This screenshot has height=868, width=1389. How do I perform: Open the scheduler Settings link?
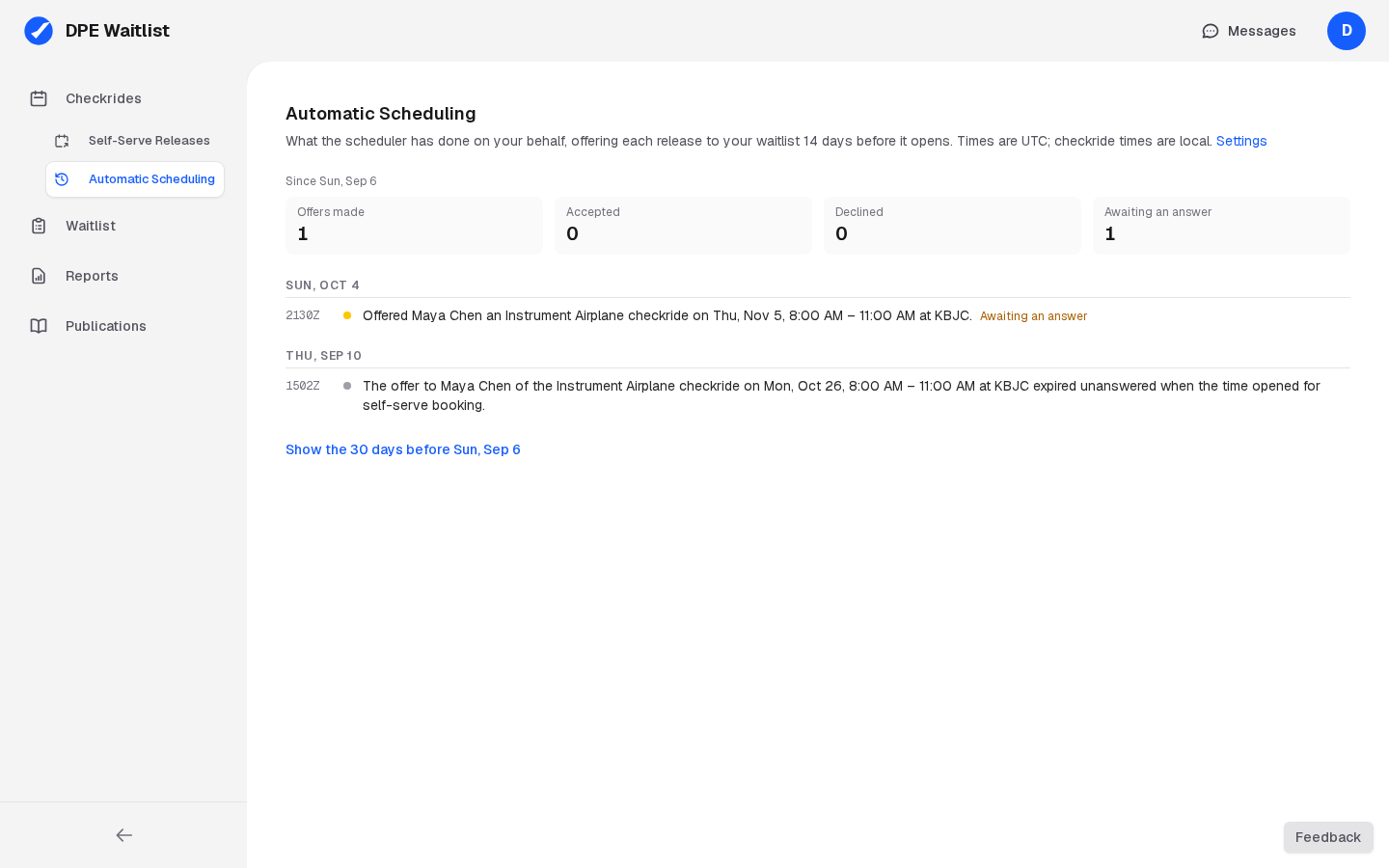tap(1241, 141)
